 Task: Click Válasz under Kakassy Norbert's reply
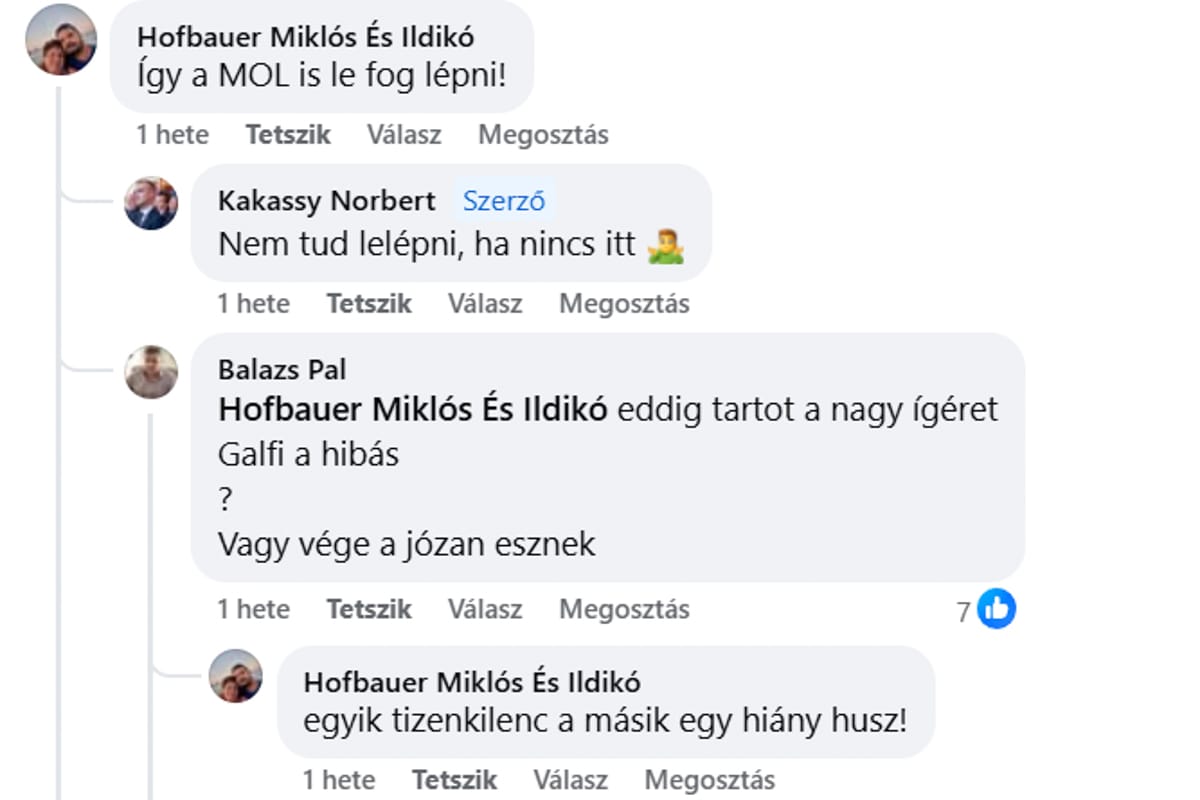pyautogui.click(x=485, y=304)
